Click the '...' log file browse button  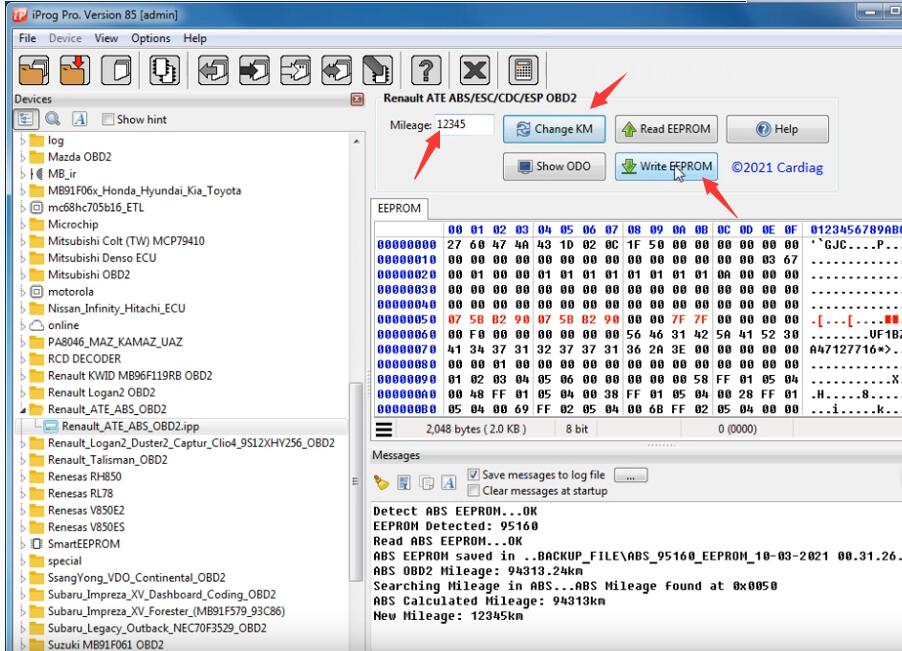click(x=630, y=476)
